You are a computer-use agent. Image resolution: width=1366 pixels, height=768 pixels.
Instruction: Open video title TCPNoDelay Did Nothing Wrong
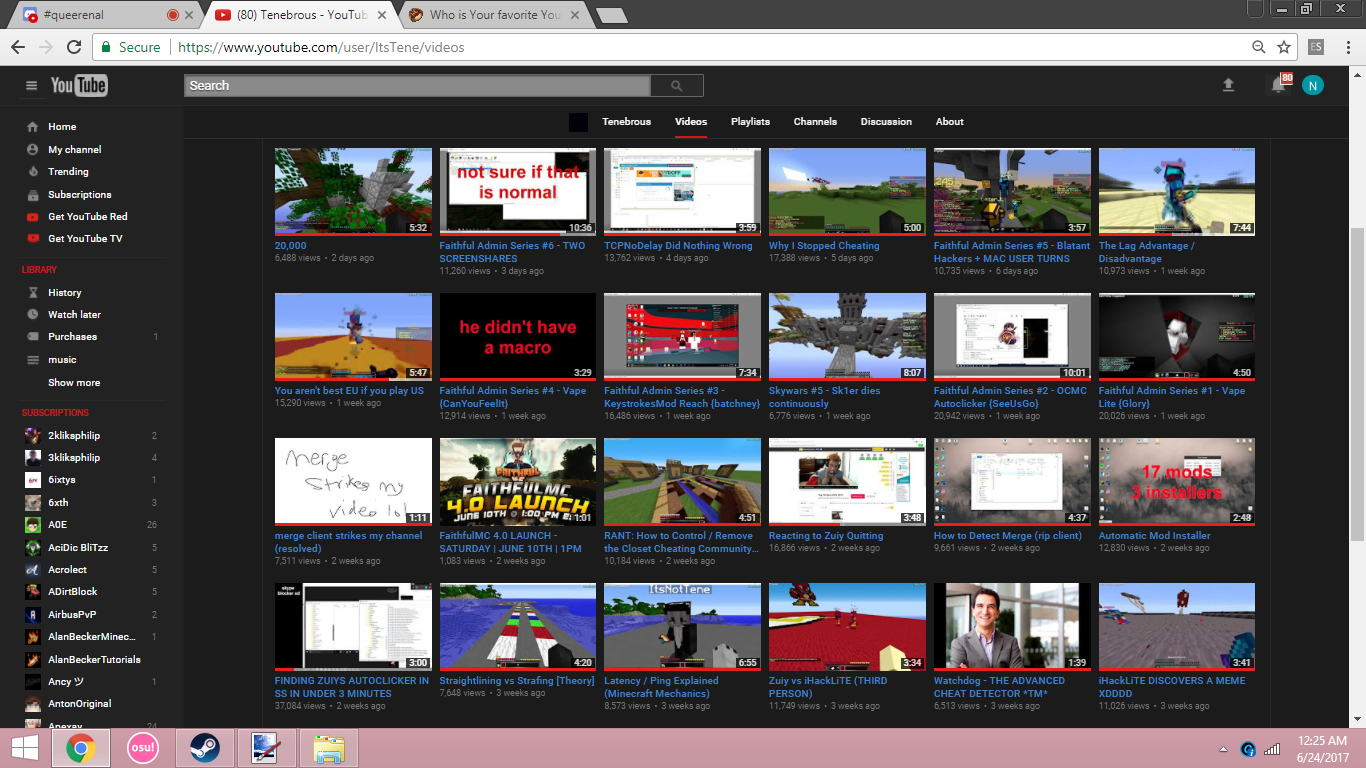[x=678, y=246]
